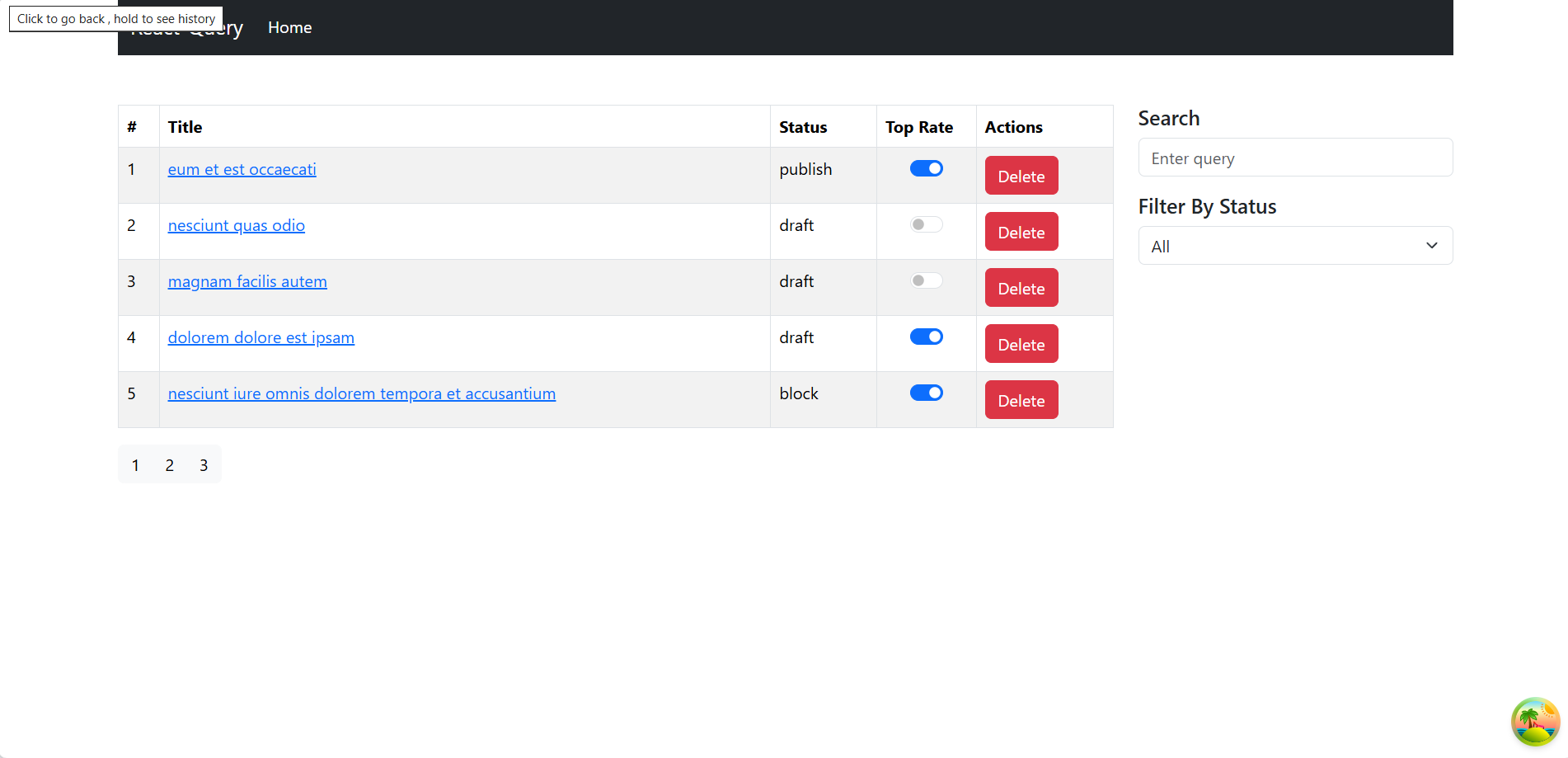Delete the block status post in row 5
The width and height of the screenshot is (1568, 758).
click(1021, 400)
